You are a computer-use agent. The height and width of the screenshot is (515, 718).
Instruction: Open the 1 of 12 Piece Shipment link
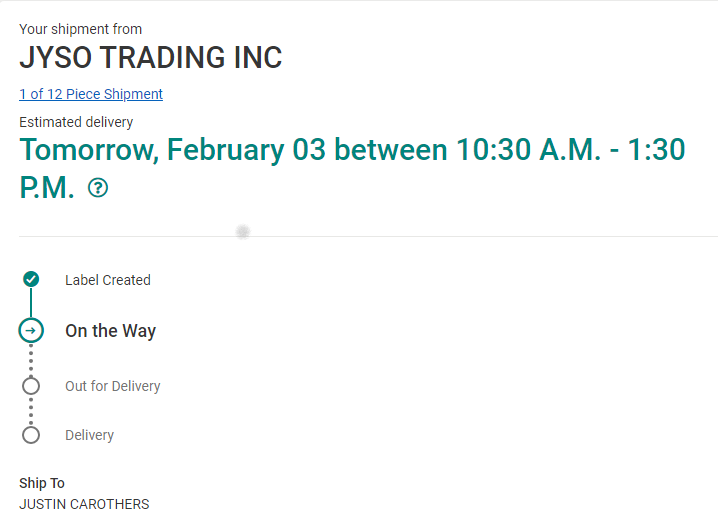(x=91, y=94)
